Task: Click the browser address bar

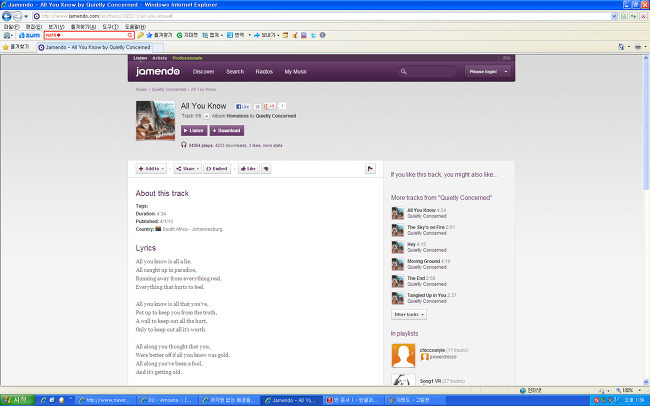Action: 321,16
